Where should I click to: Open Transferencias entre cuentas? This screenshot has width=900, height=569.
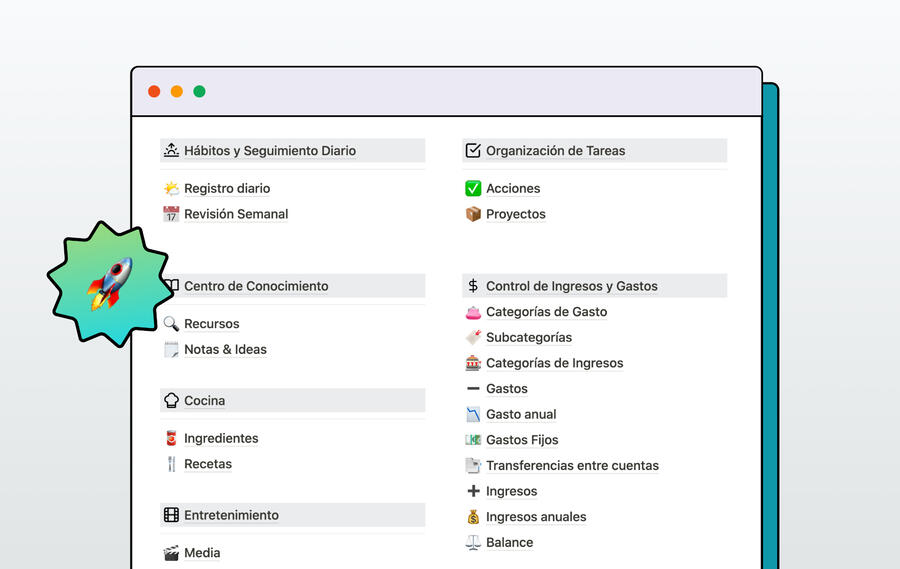tap(572, 465)
